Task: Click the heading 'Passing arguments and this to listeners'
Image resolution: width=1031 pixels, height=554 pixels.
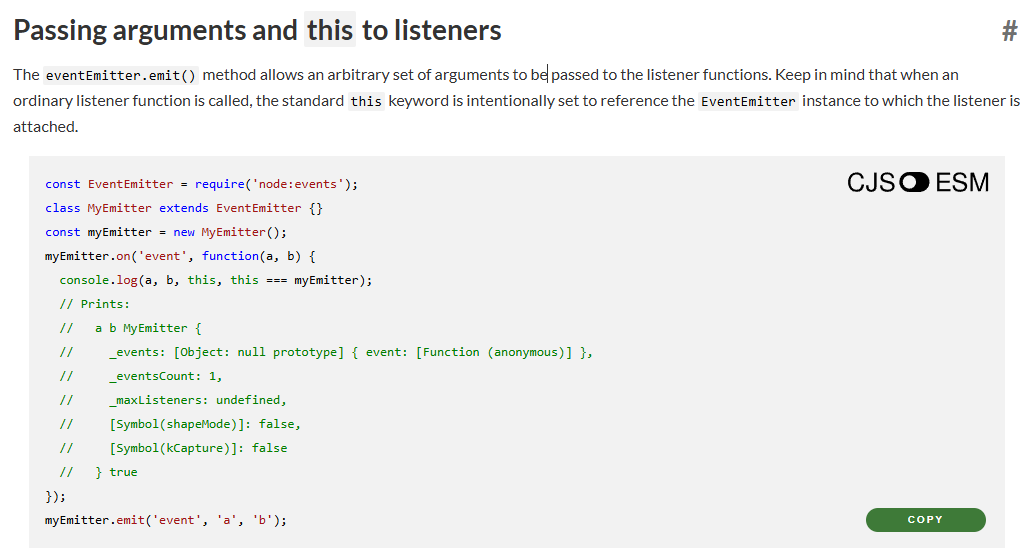Action: click(x=257, y=30)
